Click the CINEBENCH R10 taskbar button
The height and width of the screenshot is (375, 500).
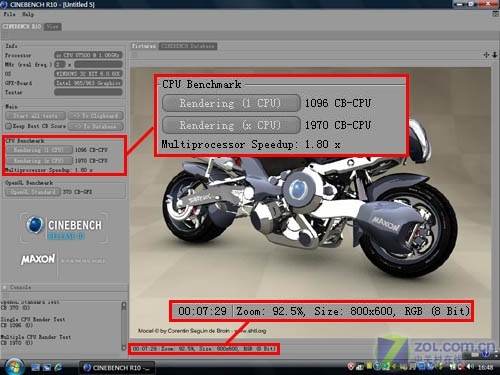click(x=117, y=368)
